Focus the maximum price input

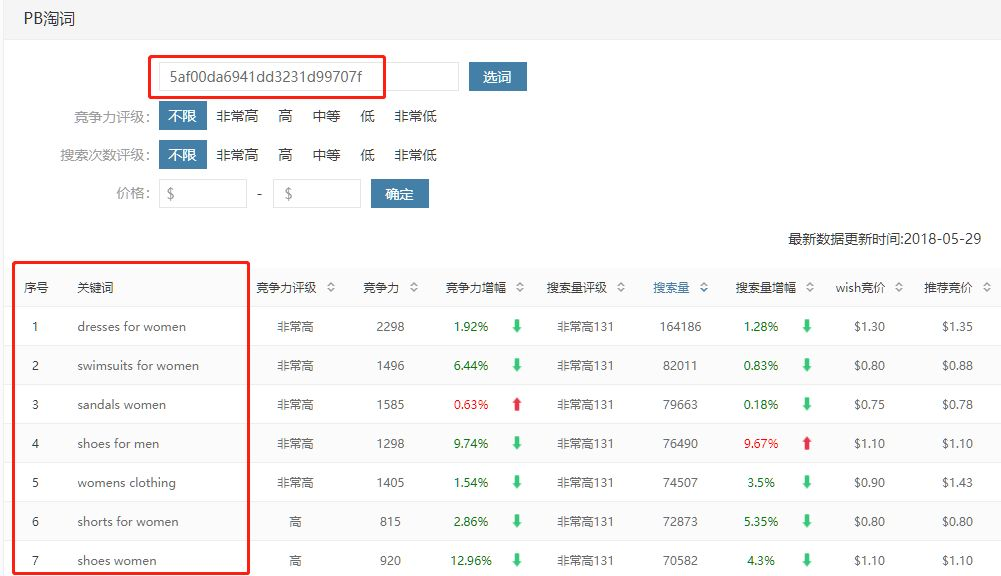(x=317, y=193)
